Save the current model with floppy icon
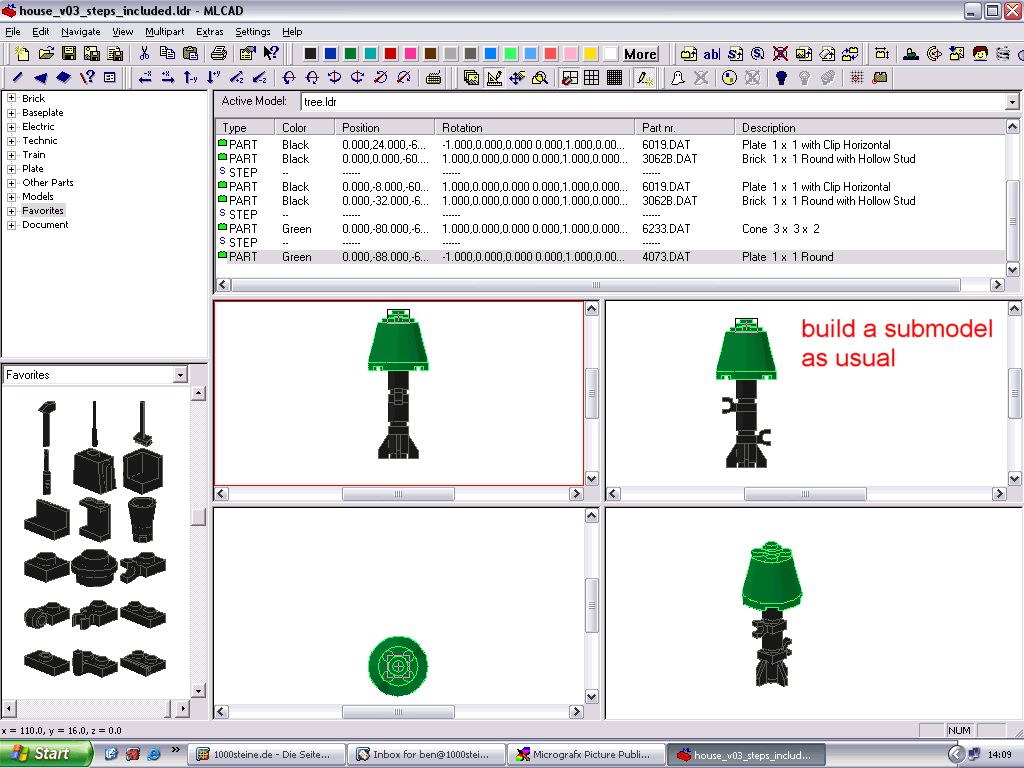The width and height of the screenshot is (1024, 768). coord(69,54)
